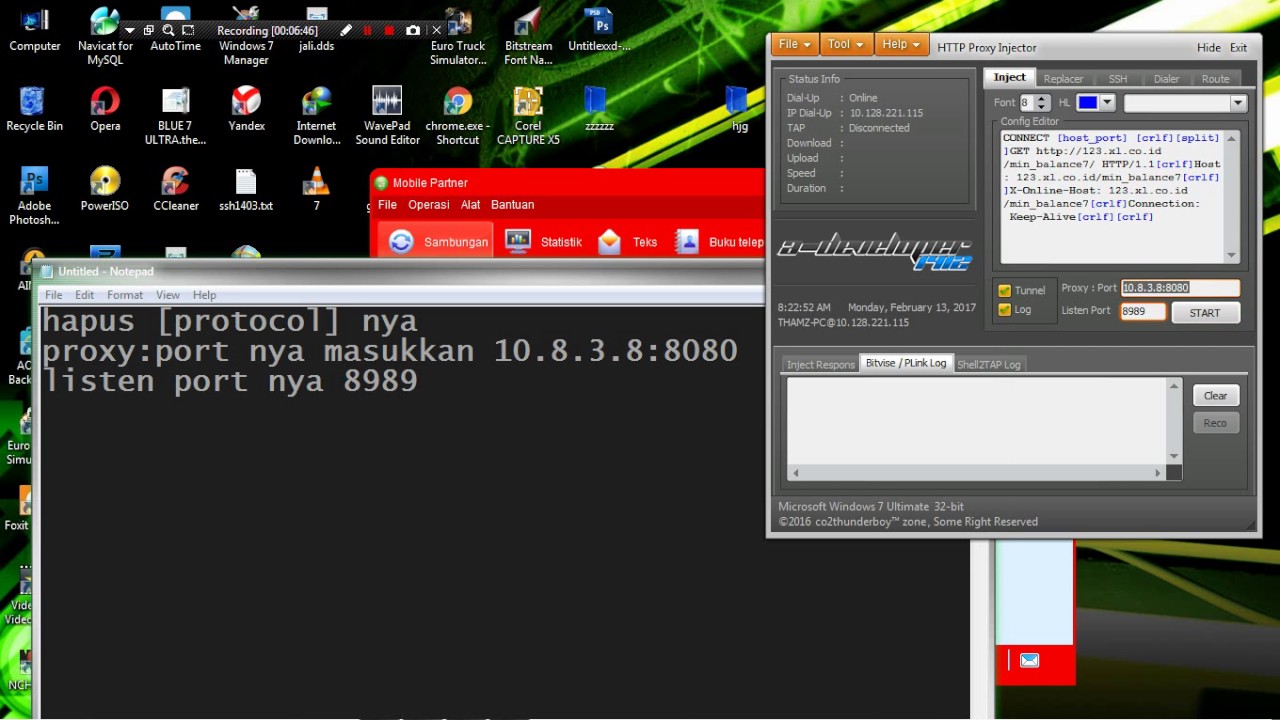The image size is (1280, 720).
Task: Select the Bitstream Font Navigator shortcut
Action: tap(528, 37)
